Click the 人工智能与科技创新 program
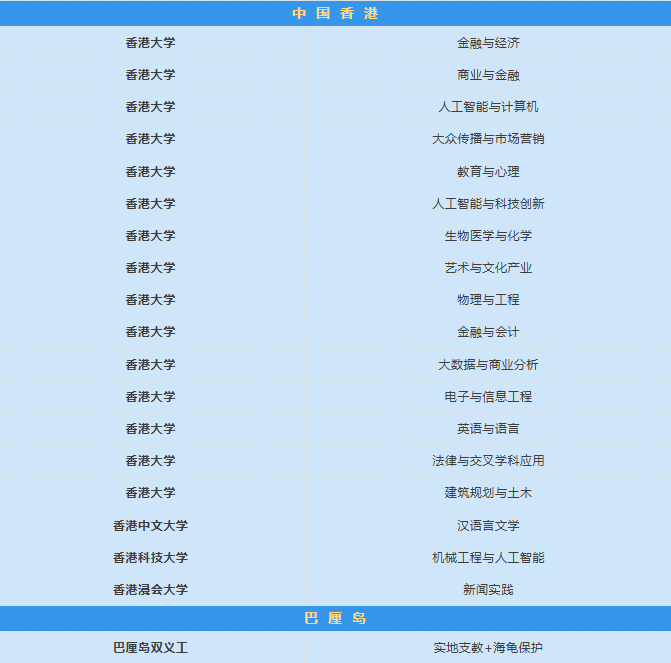 (x=488, y=203)
